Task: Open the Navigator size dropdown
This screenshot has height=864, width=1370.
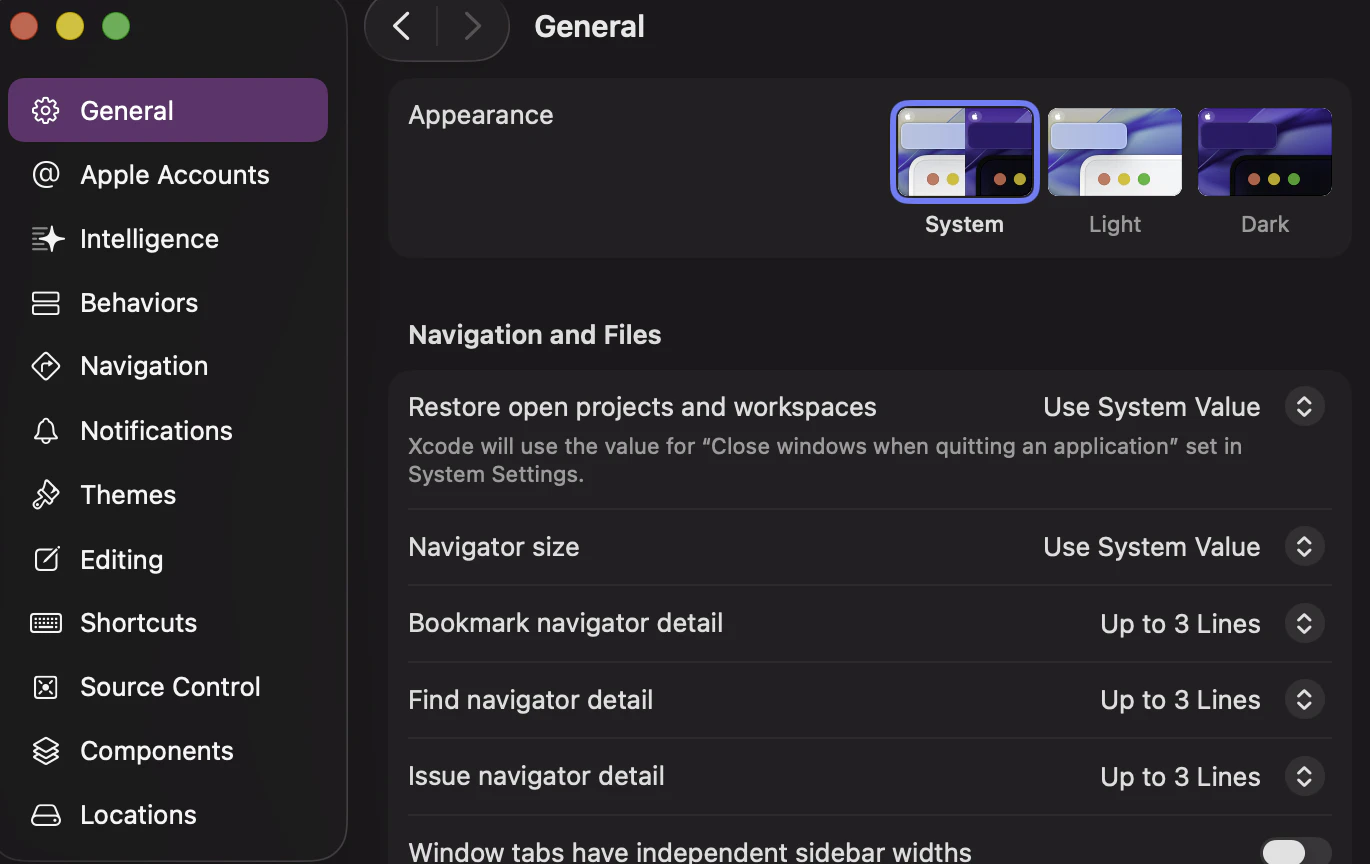Action: coord(1304,547)
